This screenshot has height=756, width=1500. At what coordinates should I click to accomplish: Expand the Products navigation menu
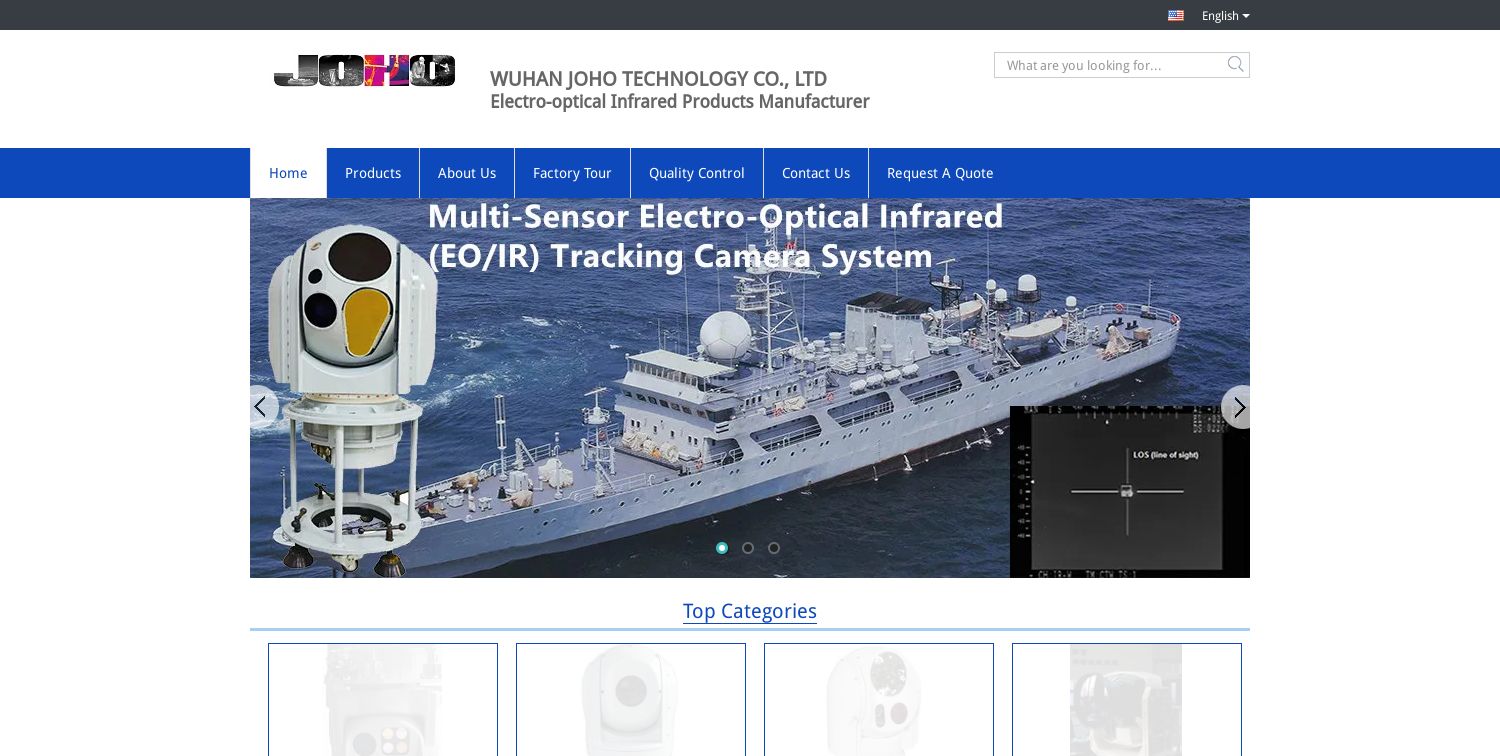point(373,173)
